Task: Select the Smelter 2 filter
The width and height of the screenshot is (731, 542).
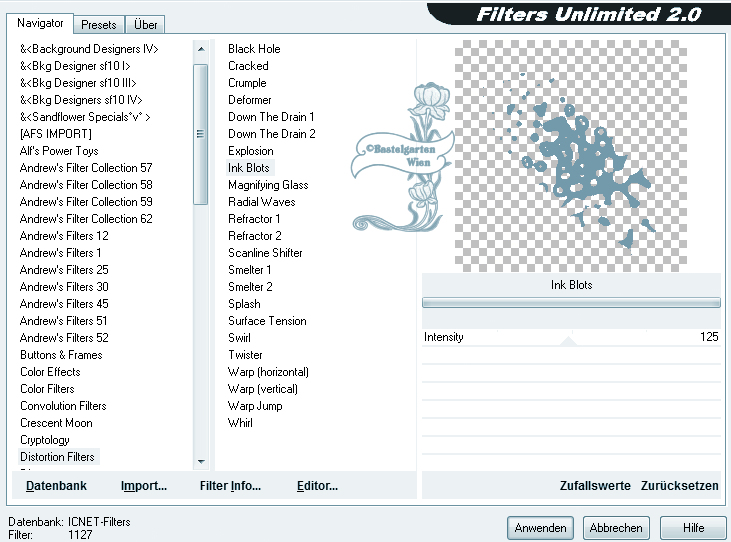Action: (250, 287)
